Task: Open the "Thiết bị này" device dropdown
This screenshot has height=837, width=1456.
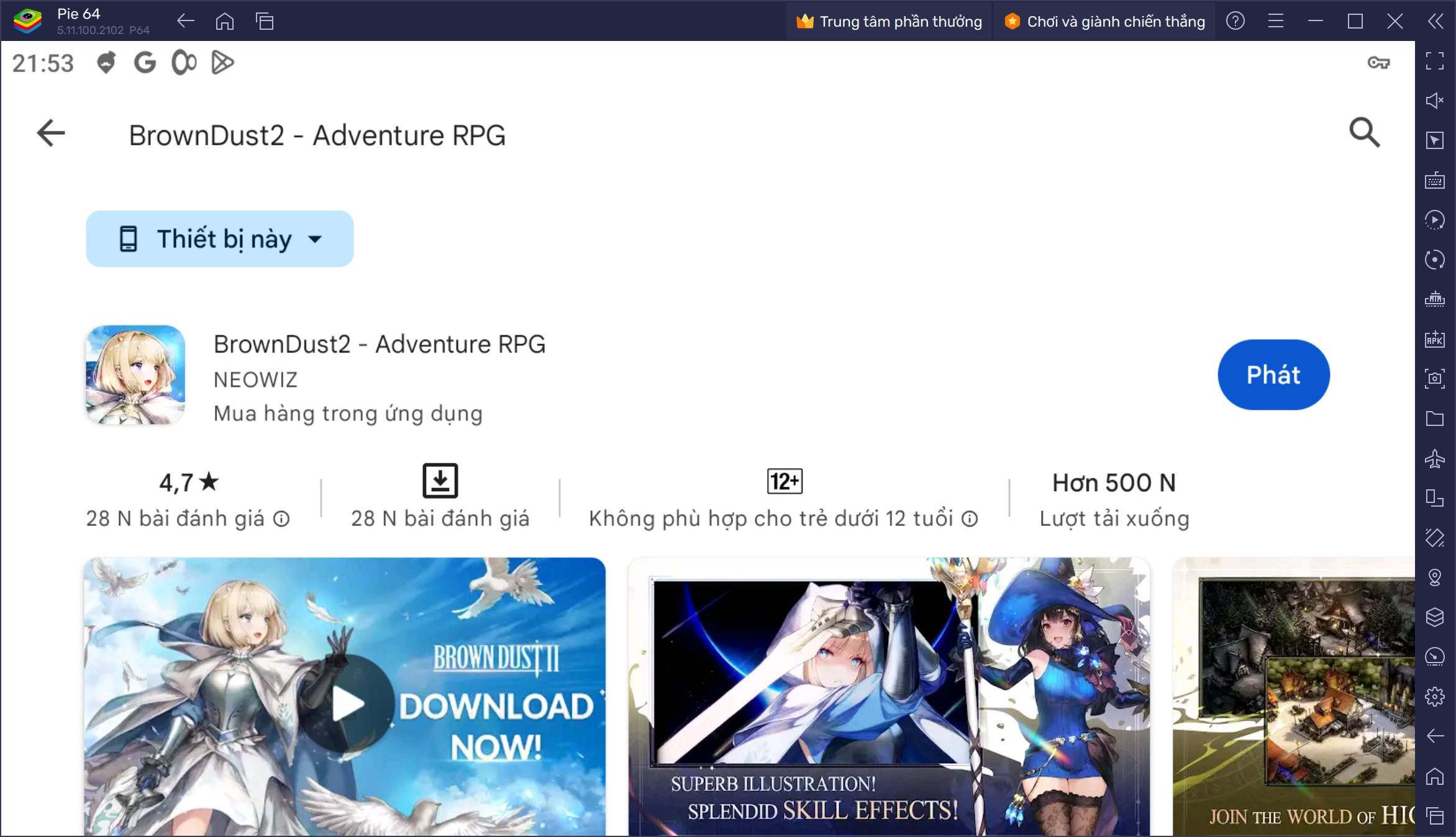Action: [220, 239]
